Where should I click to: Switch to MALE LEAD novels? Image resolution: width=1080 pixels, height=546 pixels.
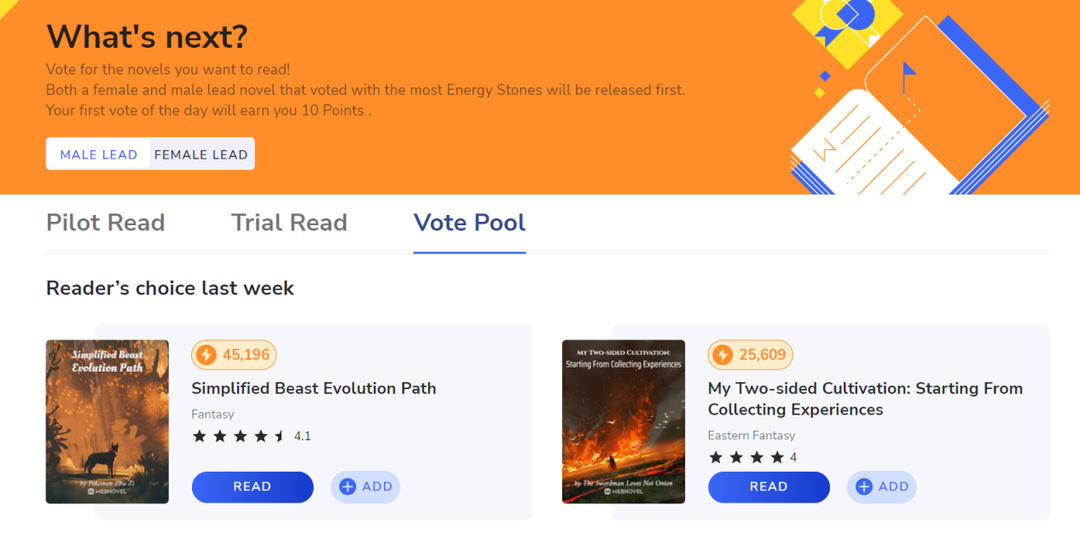click(99, 154)
